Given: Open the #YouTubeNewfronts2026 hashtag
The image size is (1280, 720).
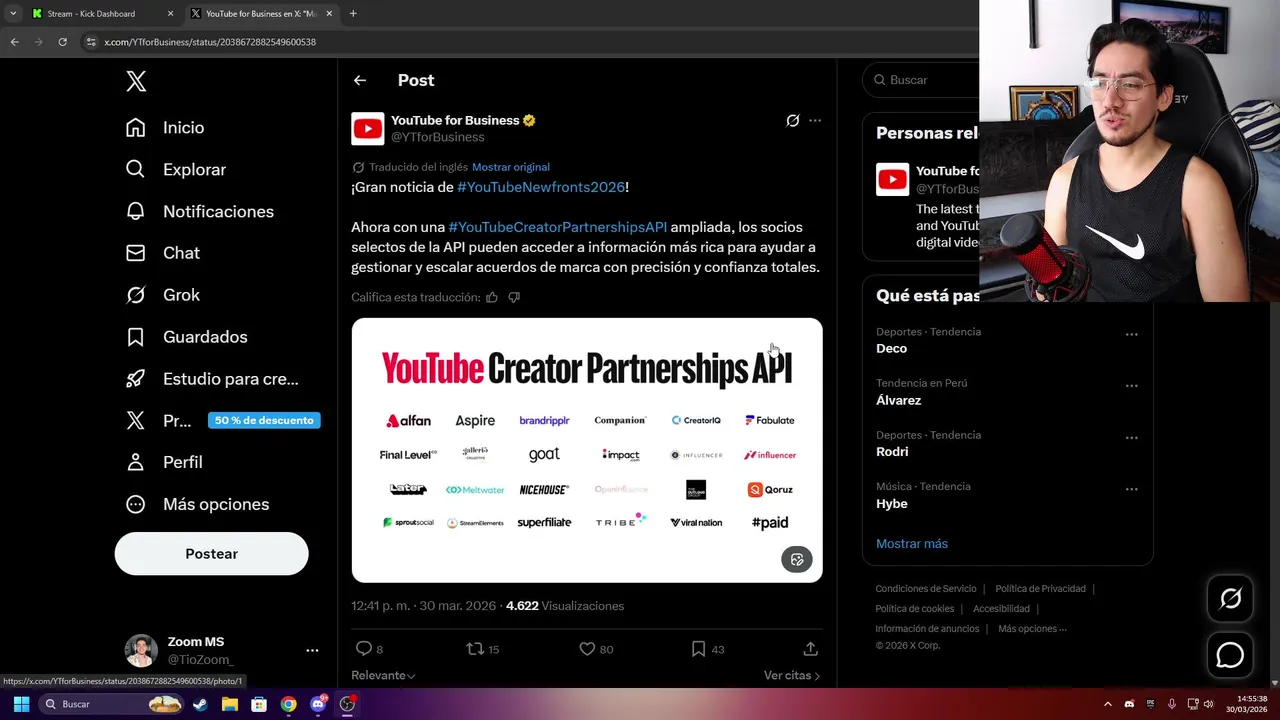Looking at the screenshot, I should pos(541,187).
